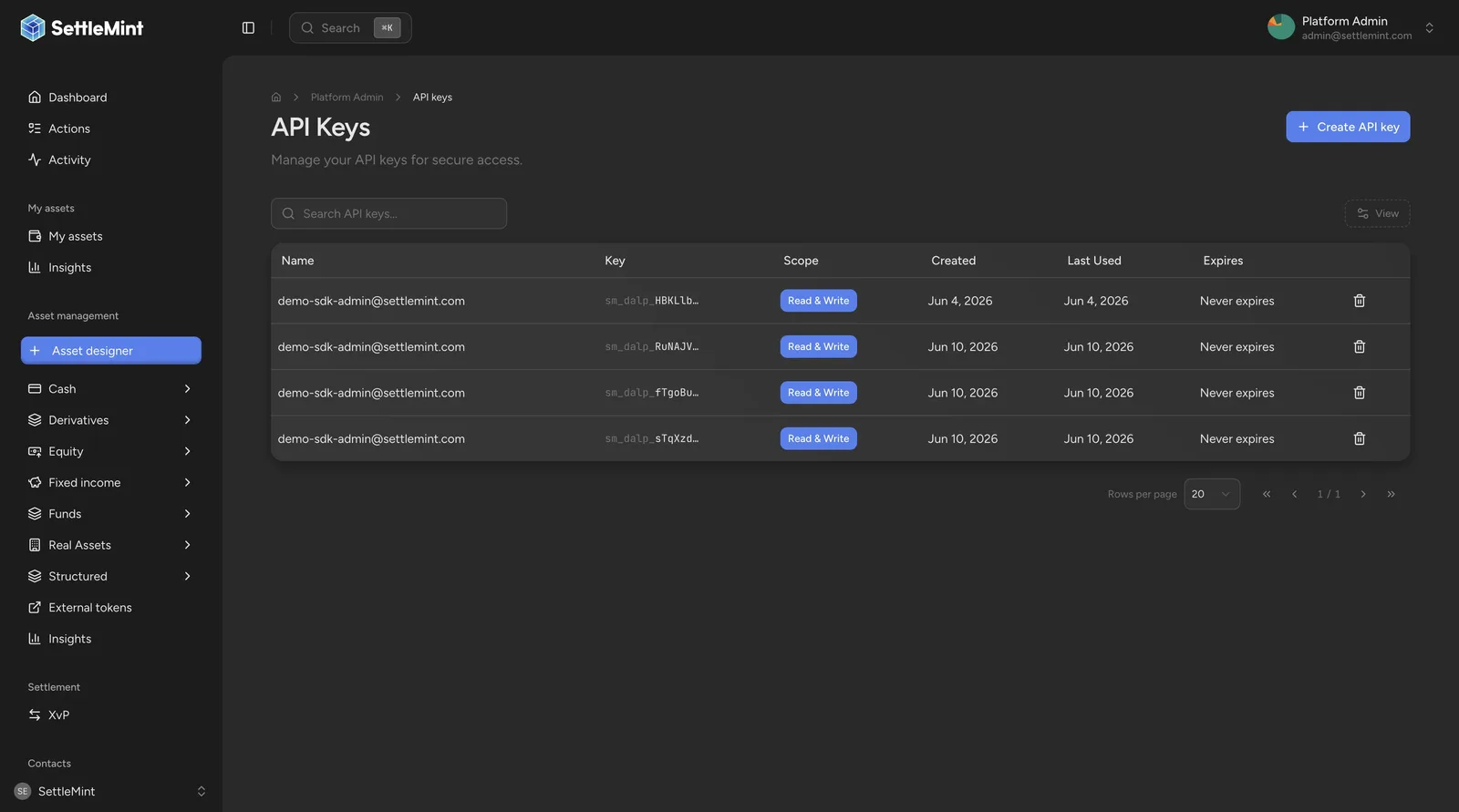Image resolution: width=1459 pixels, height=812 pixels.
Task: Click the global Search box
Action: tap(350, 28)
